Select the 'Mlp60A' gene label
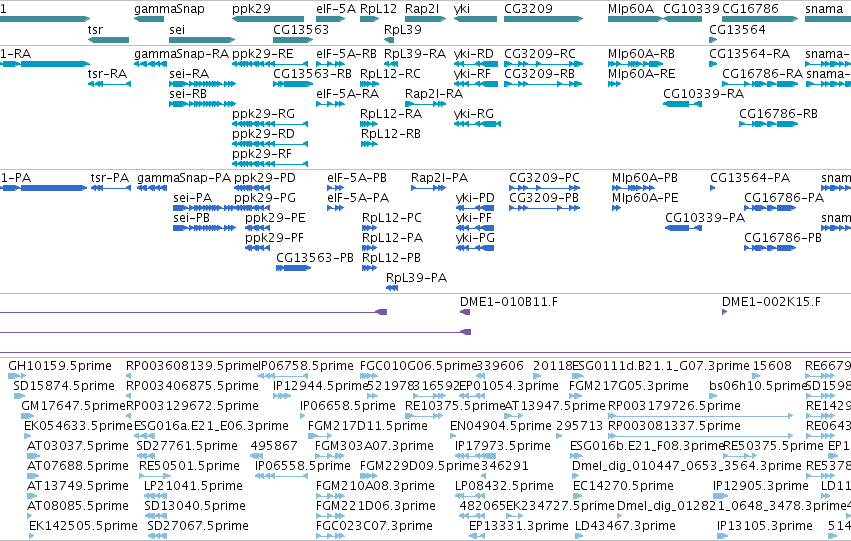Viewport: 851px width, 541px height. pos(631,9)
